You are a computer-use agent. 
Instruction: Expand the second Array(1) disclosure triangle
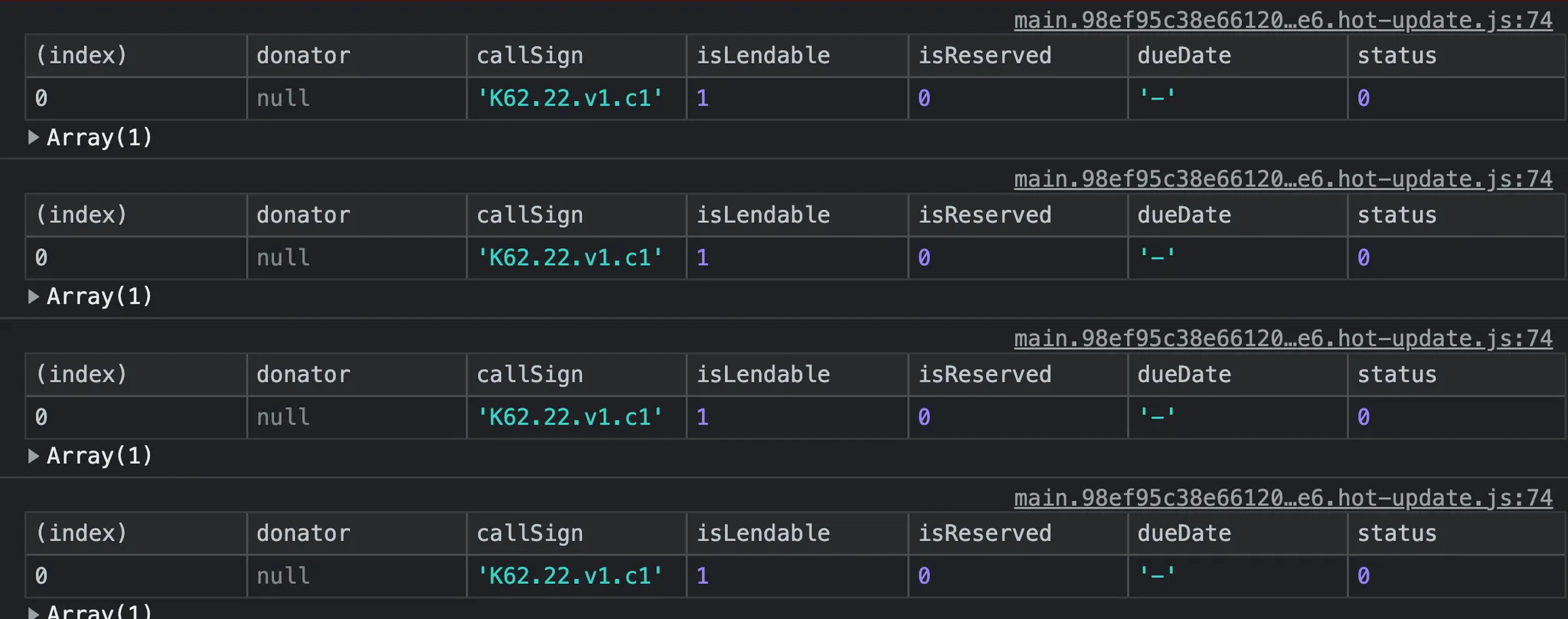pos(34,296)
